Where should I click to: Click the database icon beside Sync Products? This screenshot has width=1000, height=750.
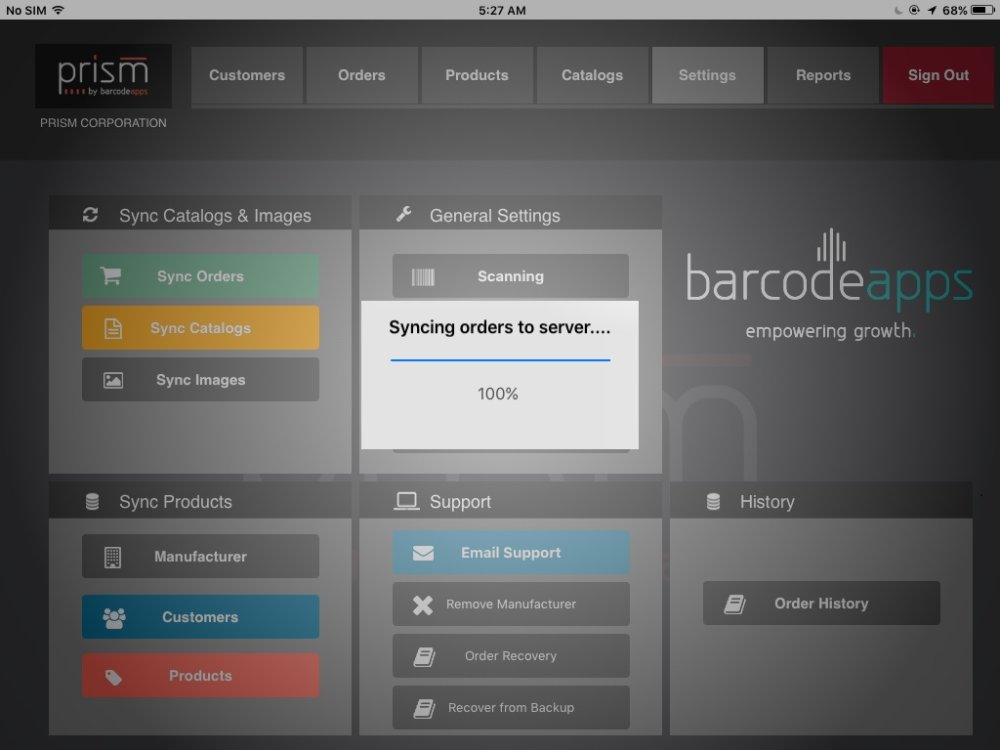point(92,502)
